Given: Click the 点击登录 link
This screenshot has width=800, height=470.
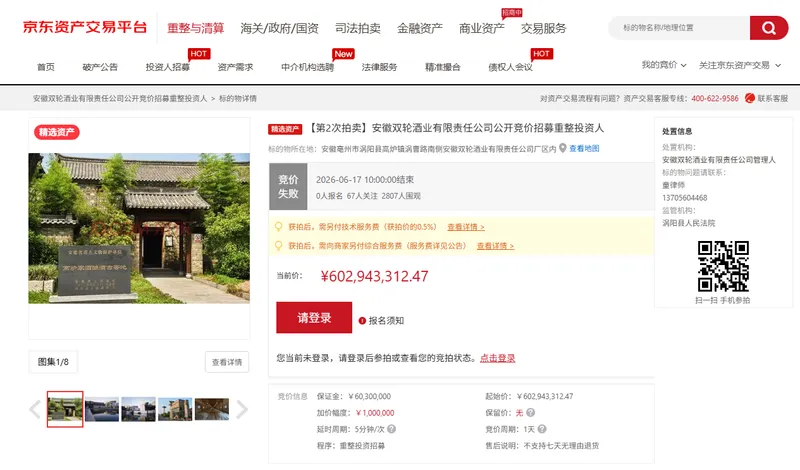Looking at the screenshot, I should point(497,358).
